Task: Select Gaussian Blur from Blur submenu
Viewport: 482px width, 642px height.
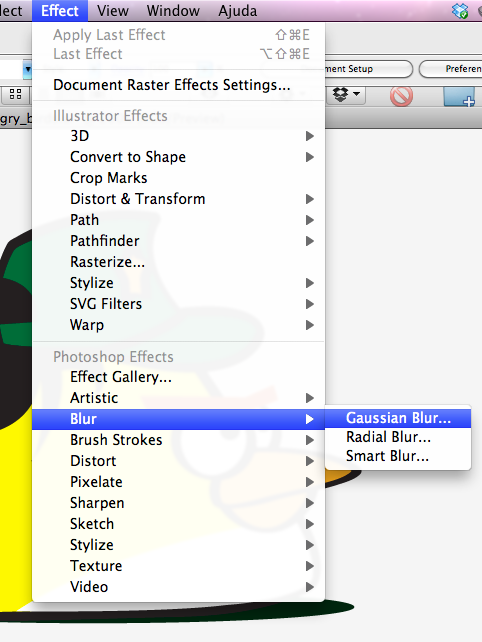Action: [x=398, y=418]
